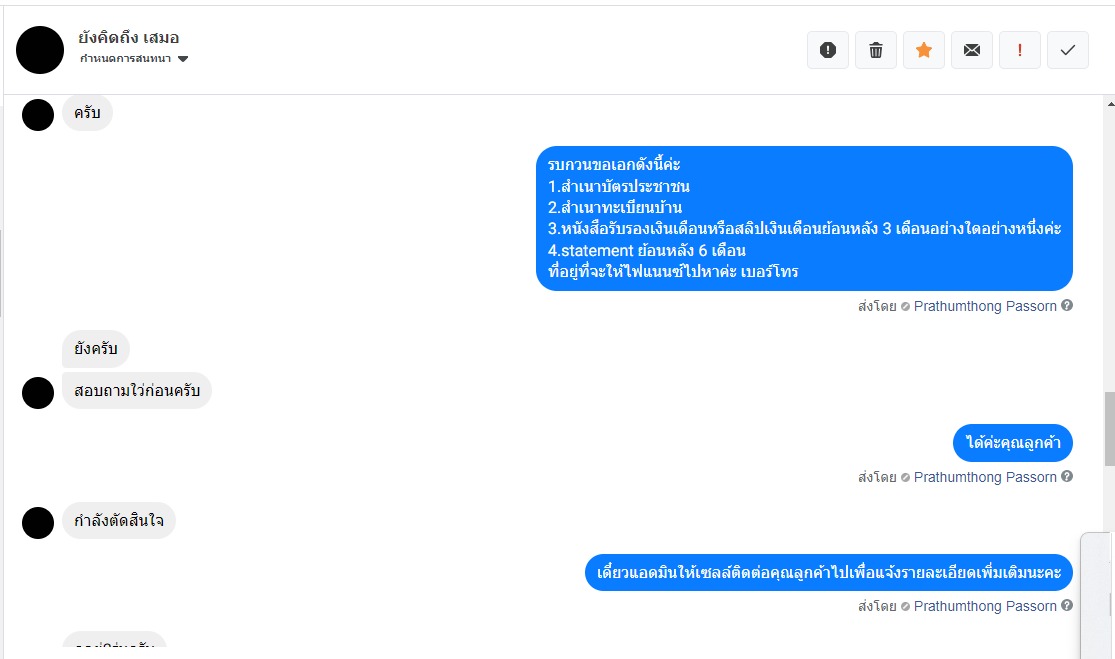Screen dimensions: 1115x659
Task: Click the customer avatar beside "กำลังตัดสินใจ"
Action: [38, 522]
